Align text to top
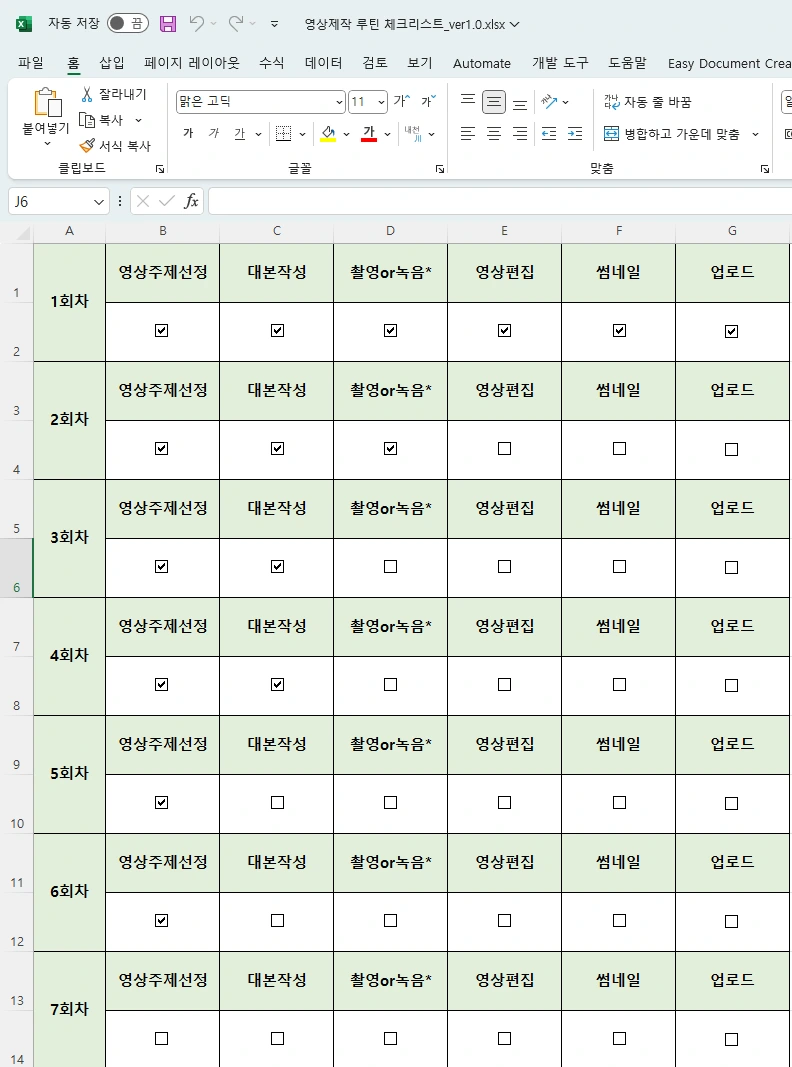792x1067 pixels. 467,100
